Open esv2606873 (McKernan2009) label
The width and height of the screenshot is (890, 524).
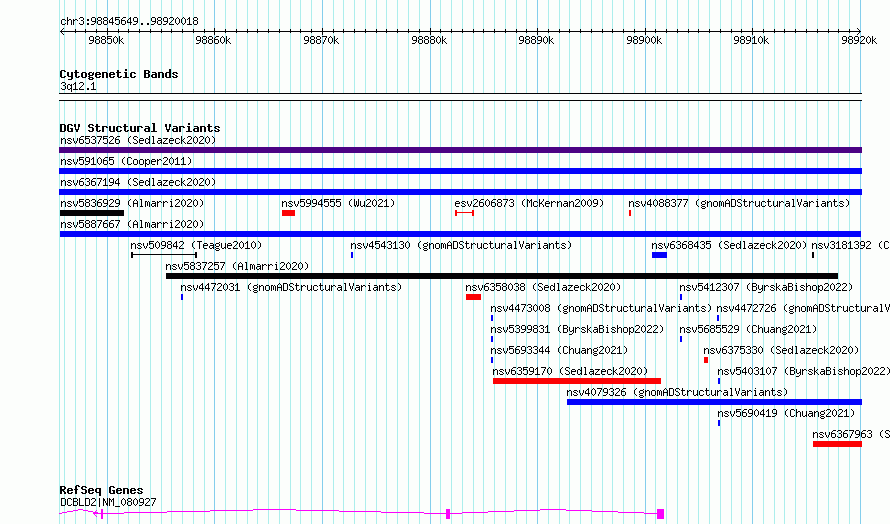tap(529, 203)
